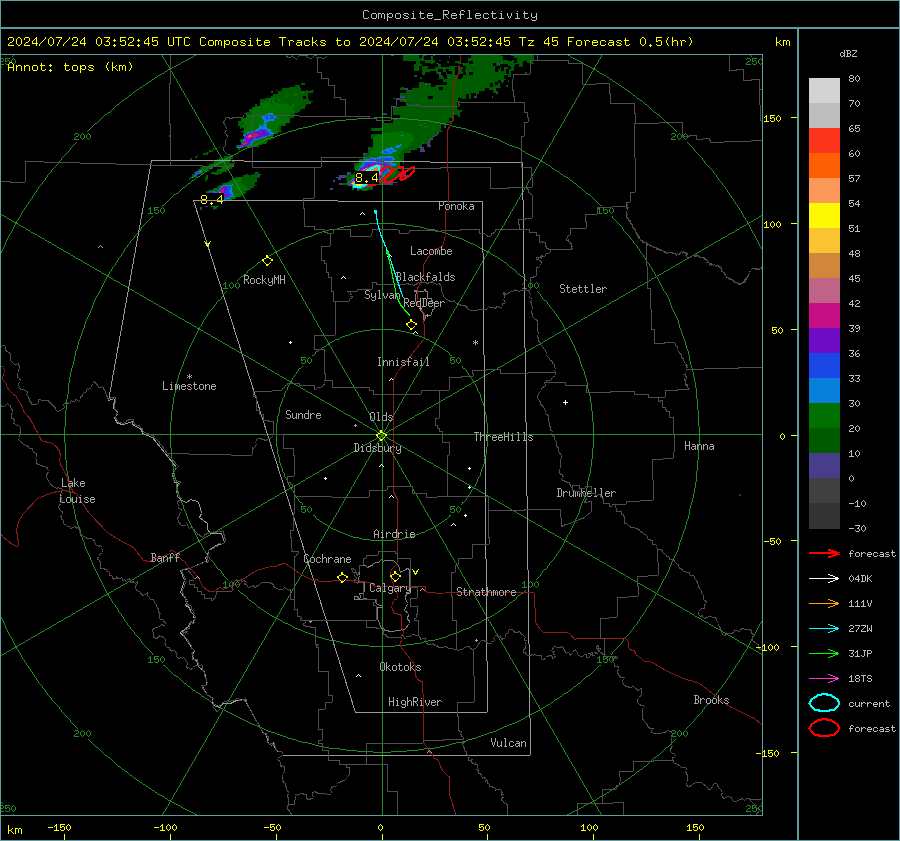
Task: Click the Blackfalds town label
Action: pyautogui.click(x=425, y=277)
